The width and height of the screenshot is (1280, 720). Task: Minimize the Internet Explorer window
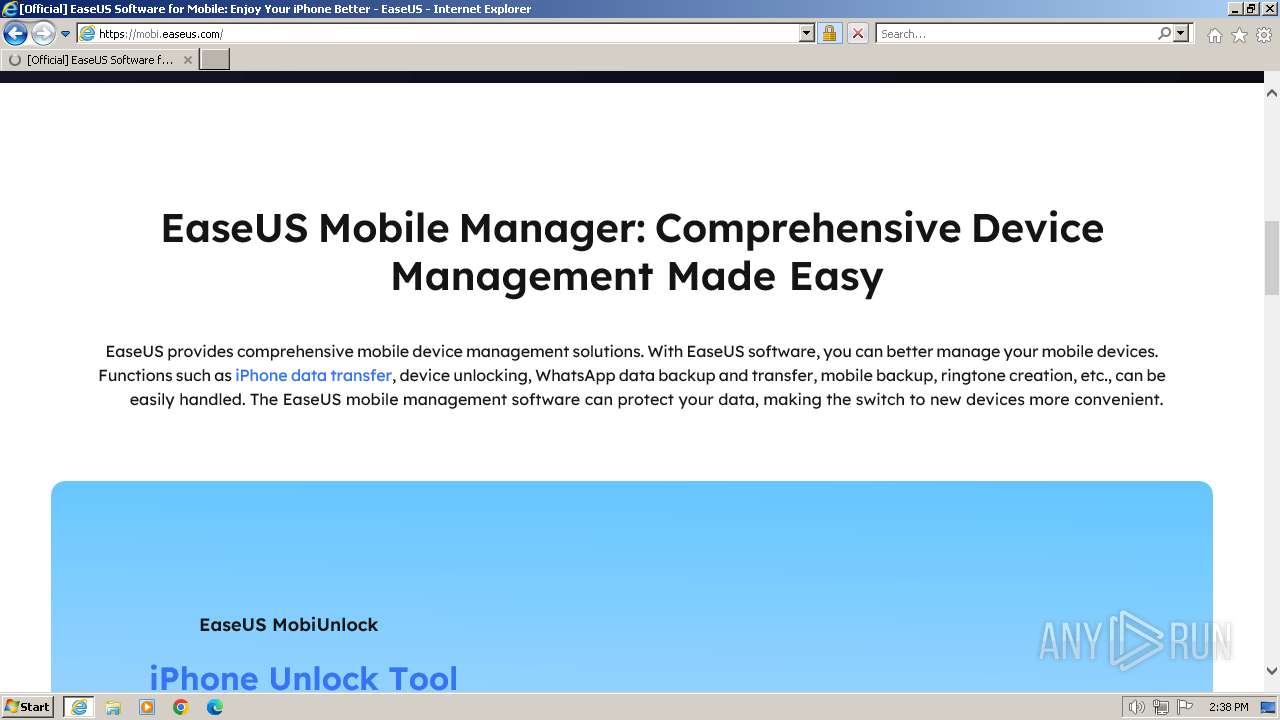pos(1235,8)
